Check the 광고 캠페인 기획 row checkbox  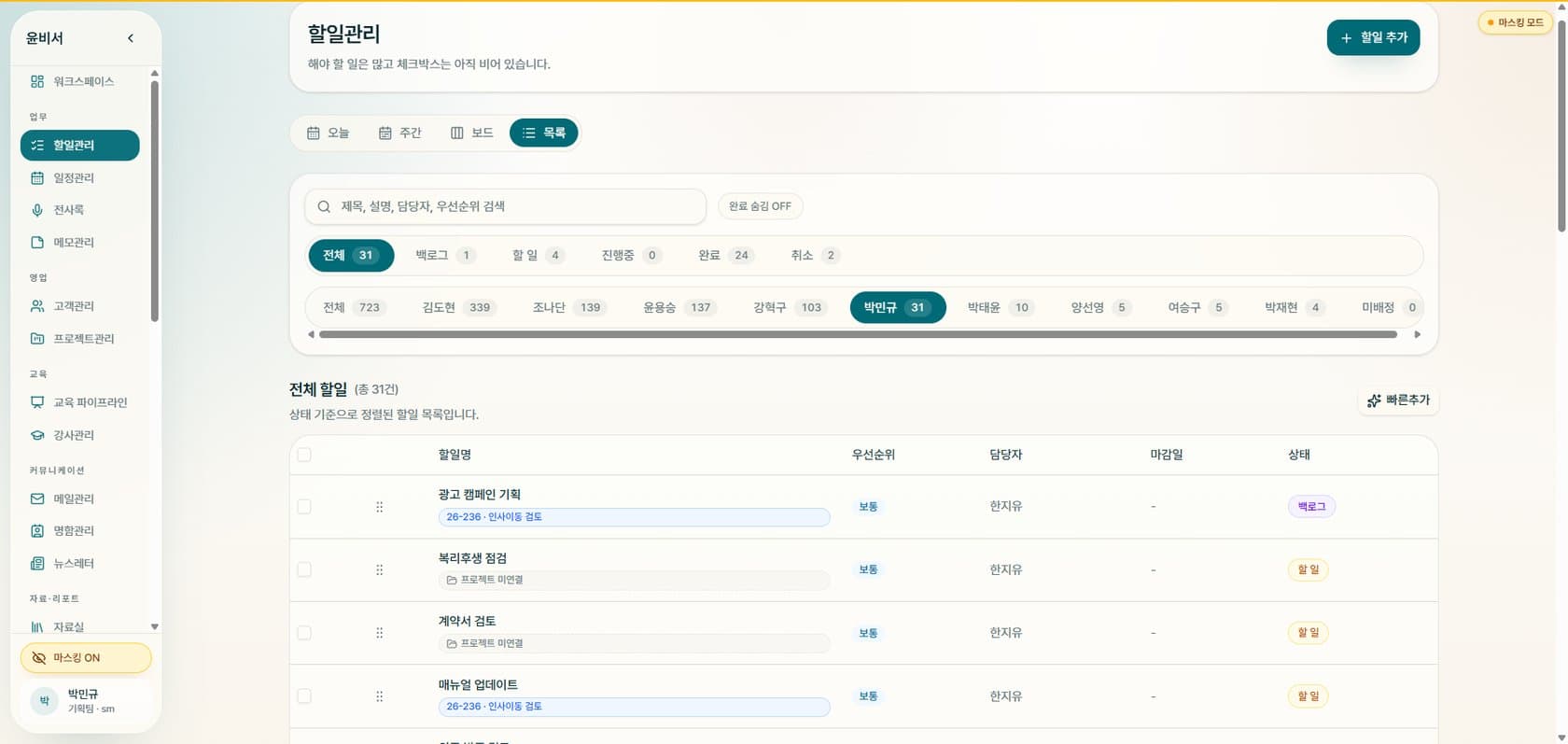point(304,506)
